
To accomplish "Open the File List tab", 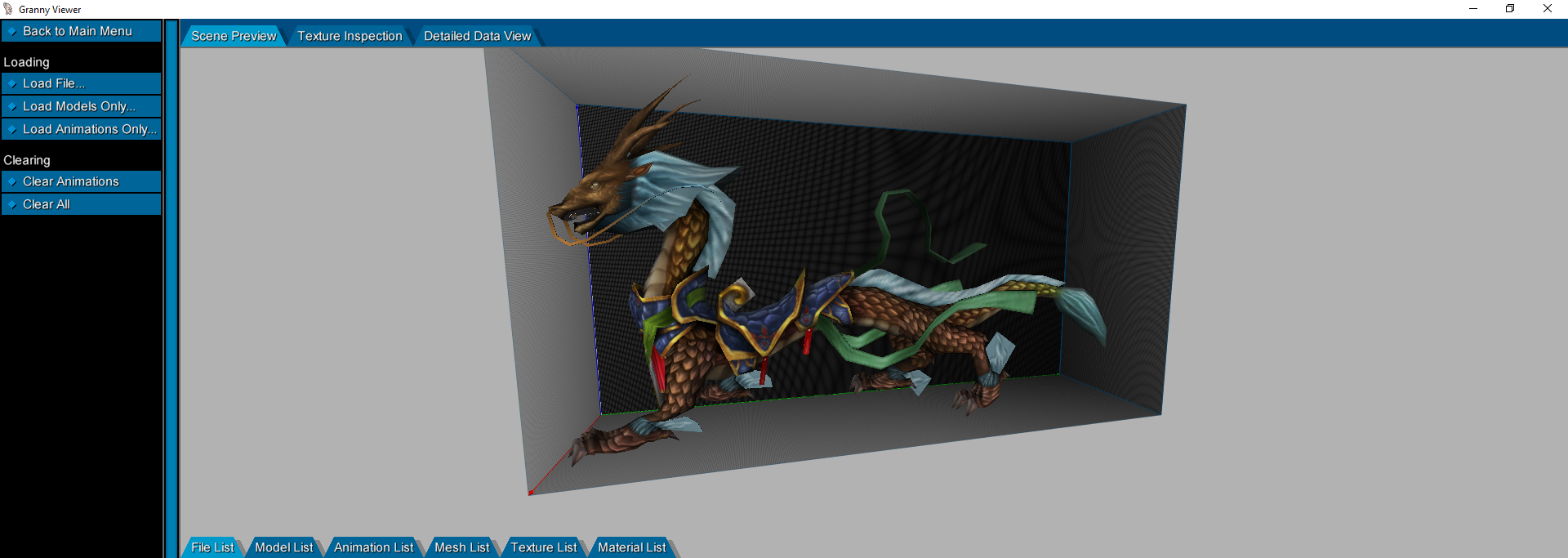I will [212, 547].
